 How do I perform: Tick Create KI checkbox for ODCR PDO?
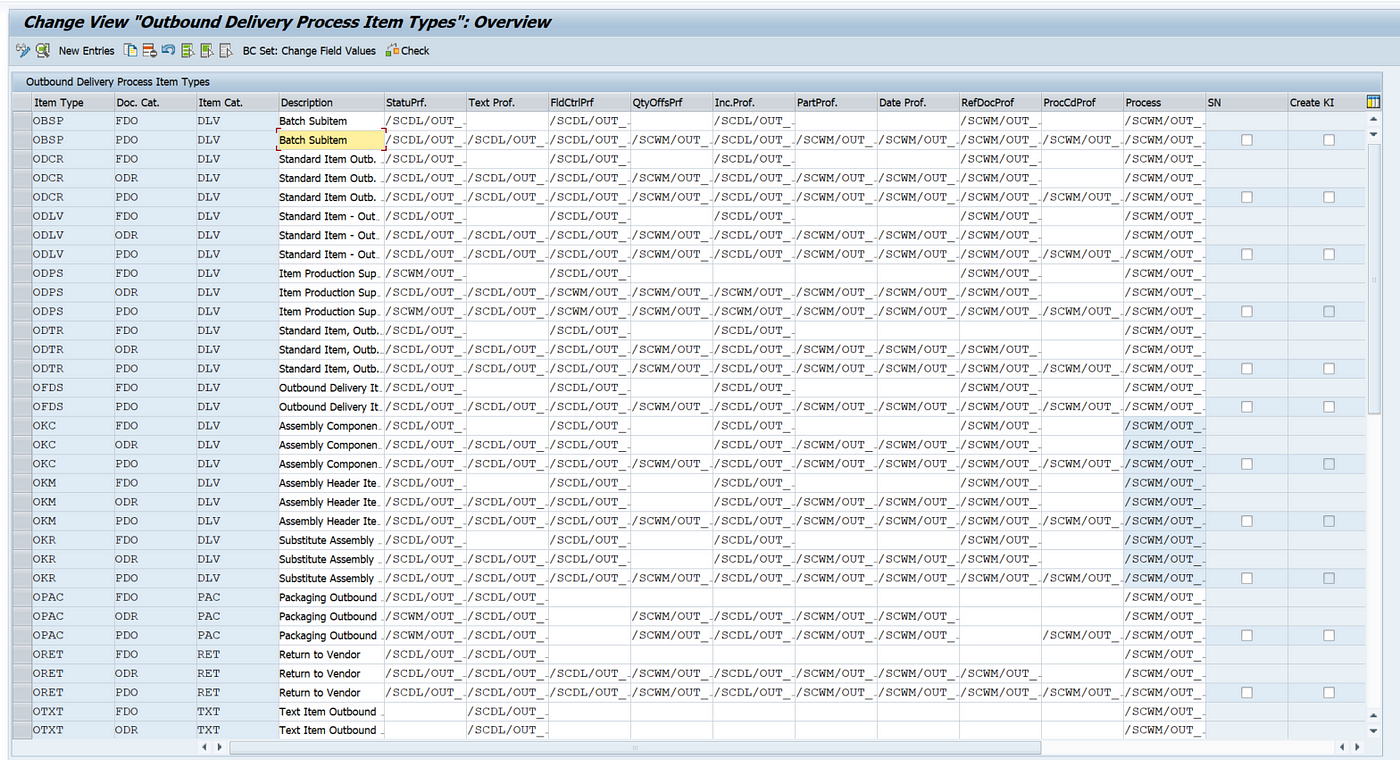click(1328, 197)
